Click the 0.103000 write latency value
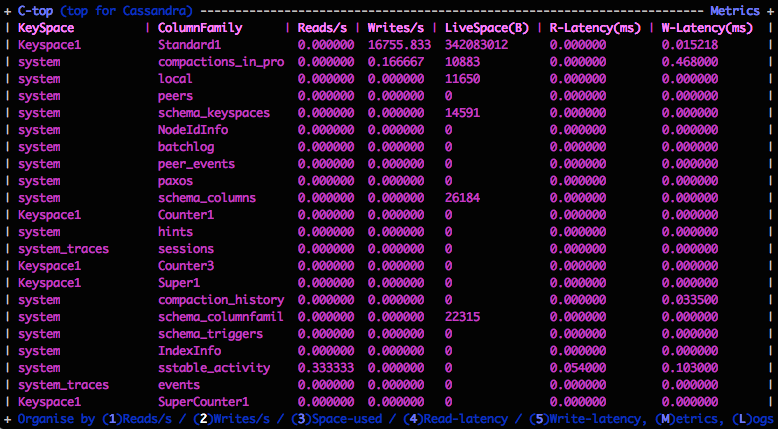Screen dimensions: 778x429 click(690, 368)
